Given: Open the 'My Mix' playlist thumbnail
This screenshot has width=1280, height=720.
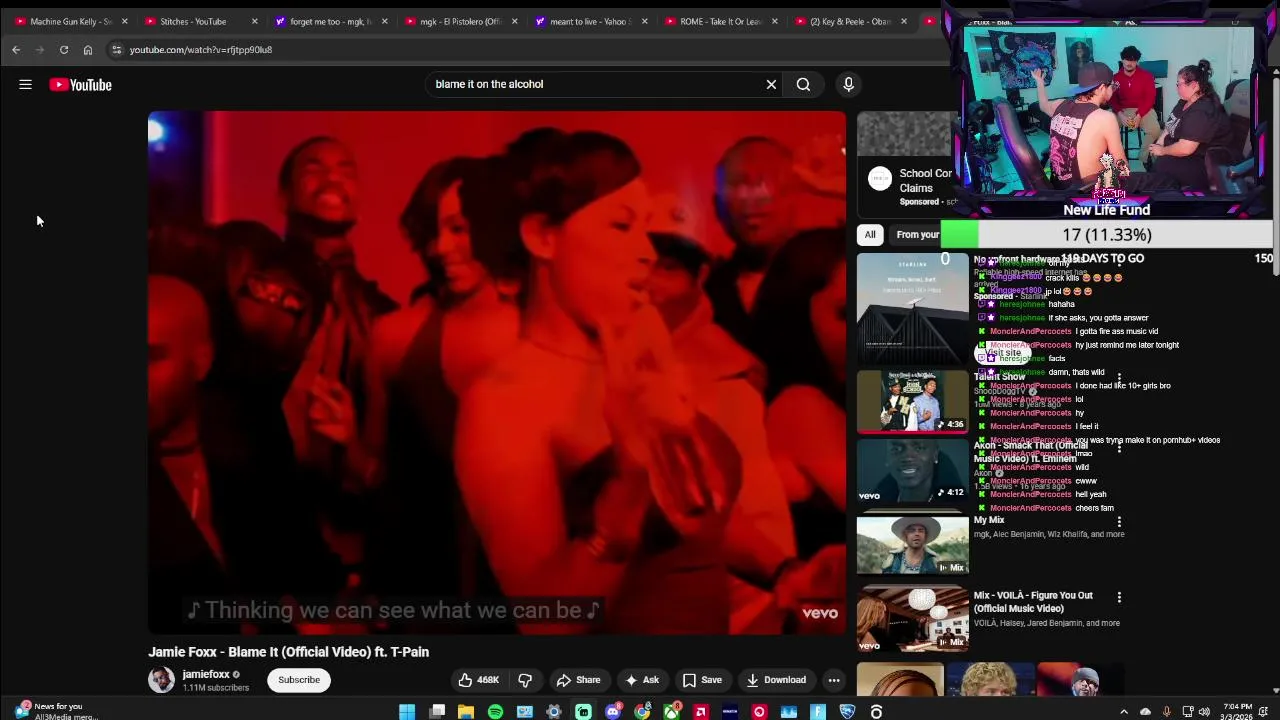Looking at the screenshot, I should point(913,544).
